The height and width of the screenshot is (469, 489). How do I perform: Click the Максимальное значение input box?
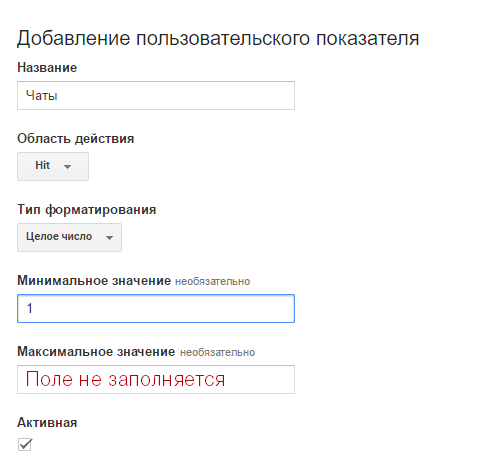pos(156,379)
